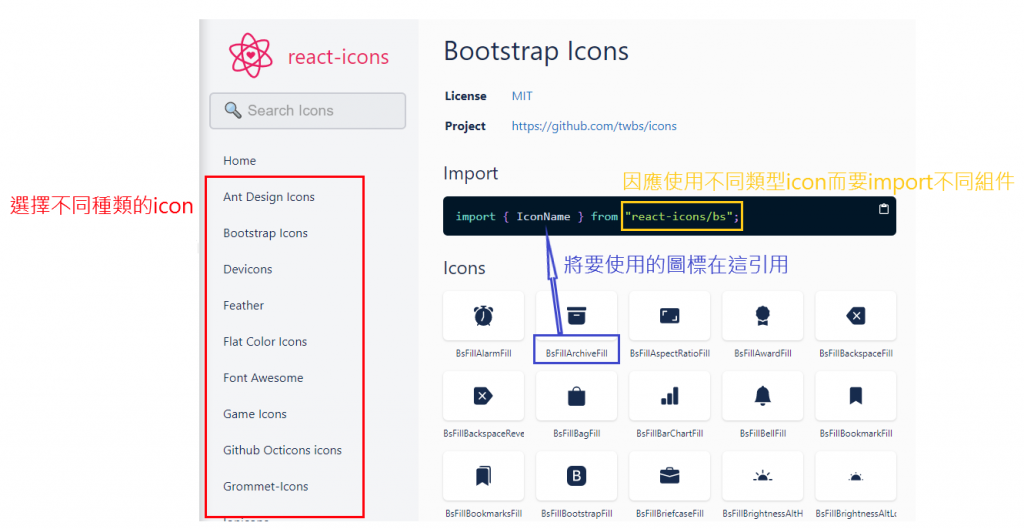Copy import code with clipboard icon
Image resolution: width=1024 pixels, height=529 pixels.
[884, 209]
